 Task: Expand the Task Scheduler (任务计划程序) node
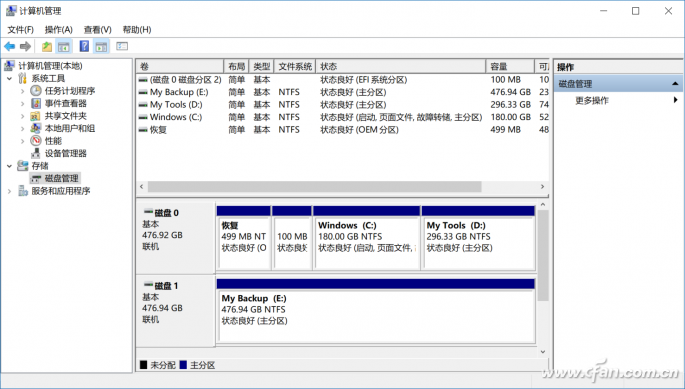pos(23,91)
